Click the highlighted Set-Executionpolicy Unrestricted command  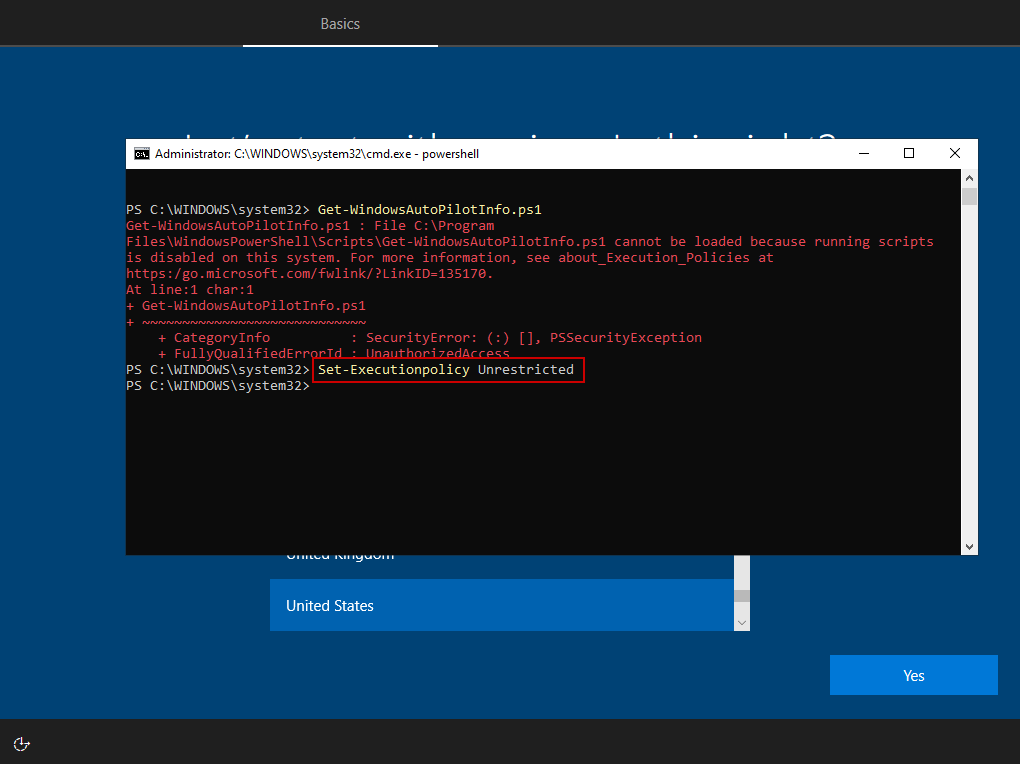click(x=446, y=370)
